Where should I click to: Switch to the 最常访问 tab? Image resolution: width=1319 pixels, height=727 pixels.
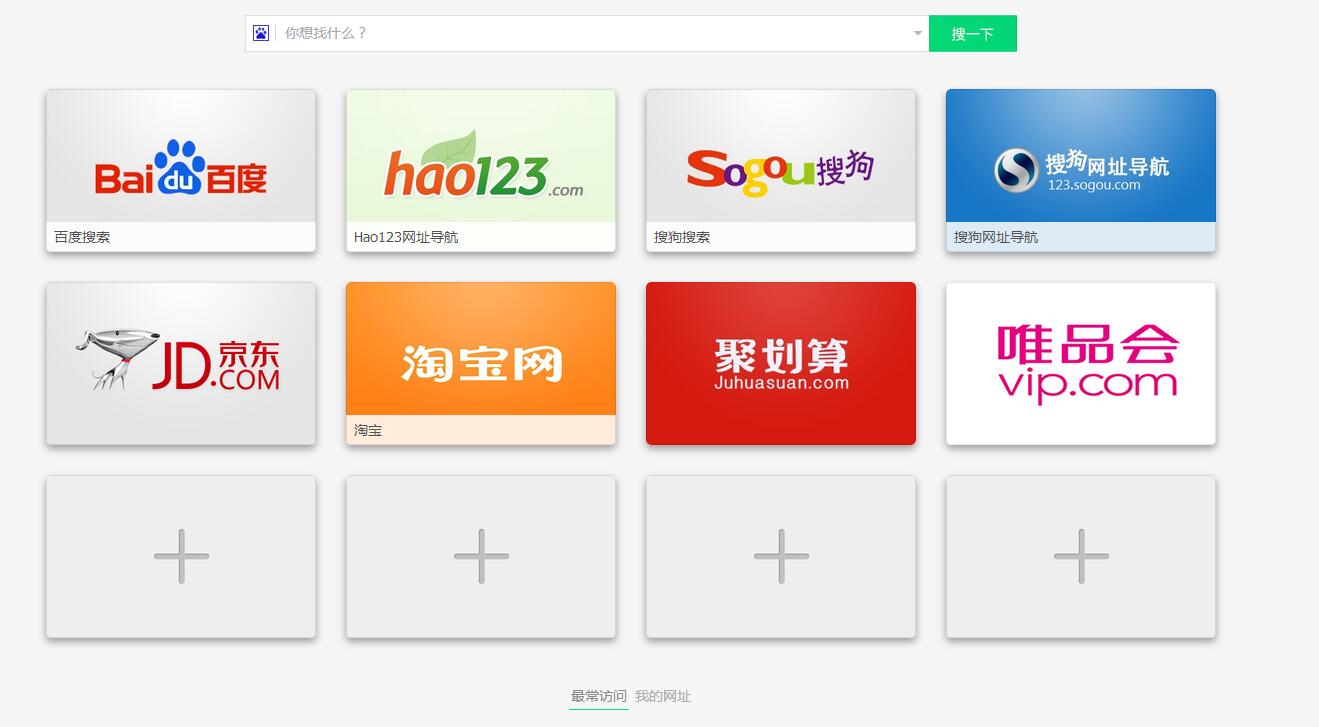pos(599,696)
